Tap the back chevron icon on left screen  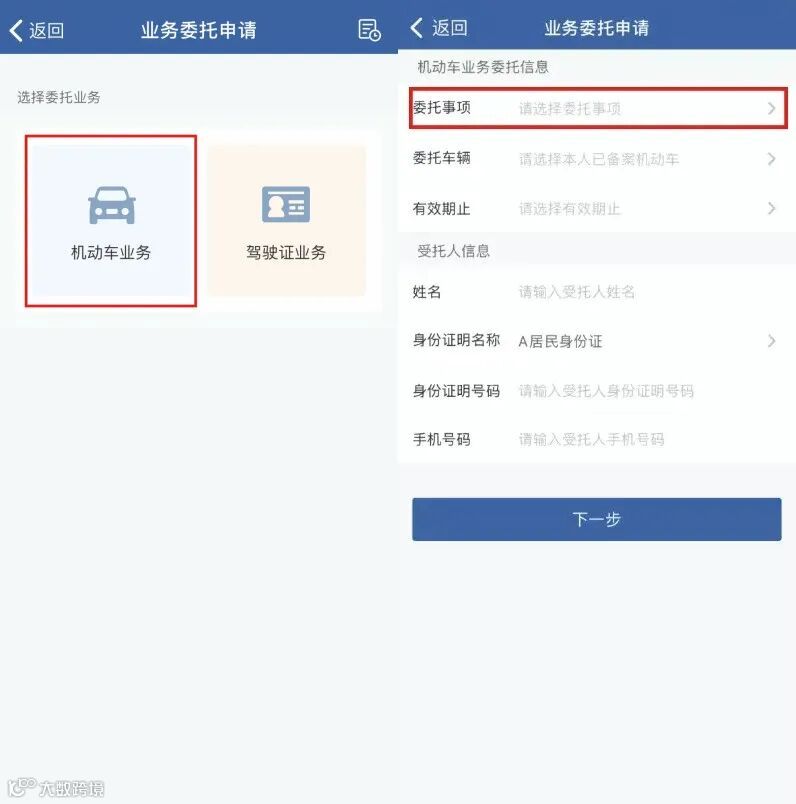click(16, 30)
